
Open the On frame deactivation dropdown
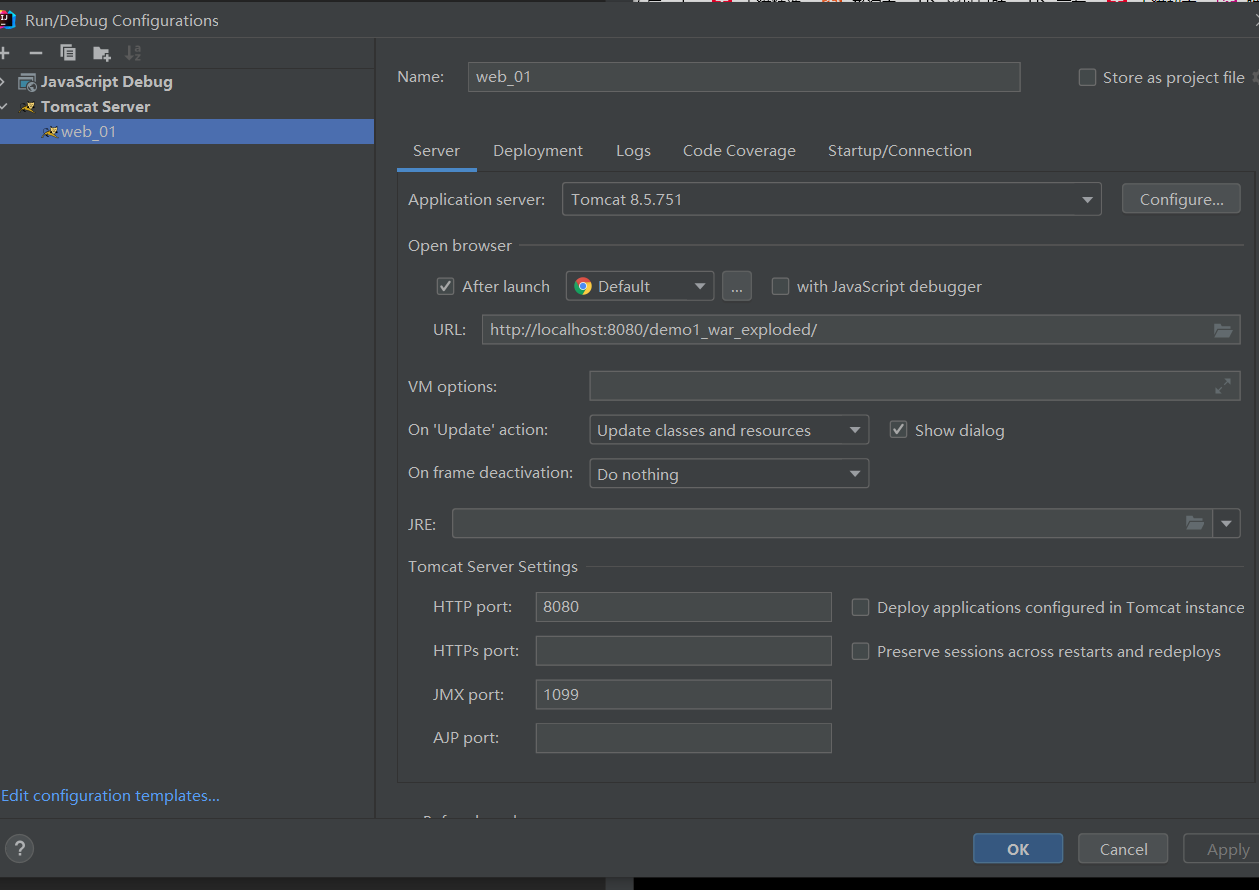729,474
